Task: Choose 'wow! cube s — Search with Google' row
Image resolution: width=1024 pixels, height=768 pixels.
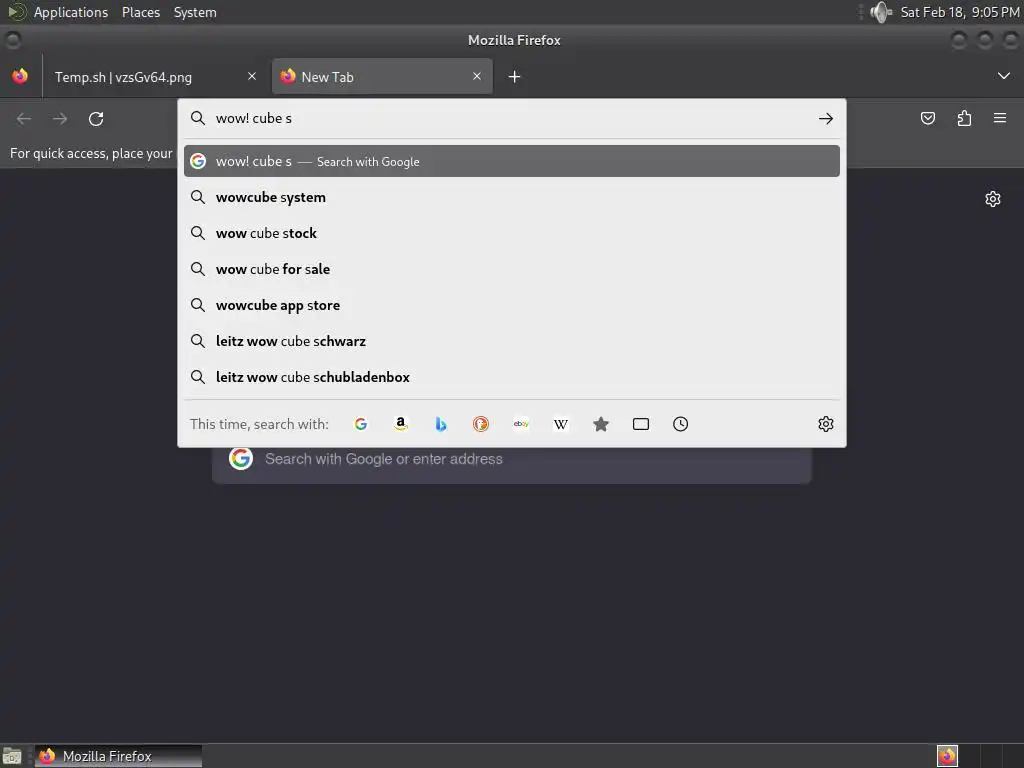Action: tap(512, 161)
